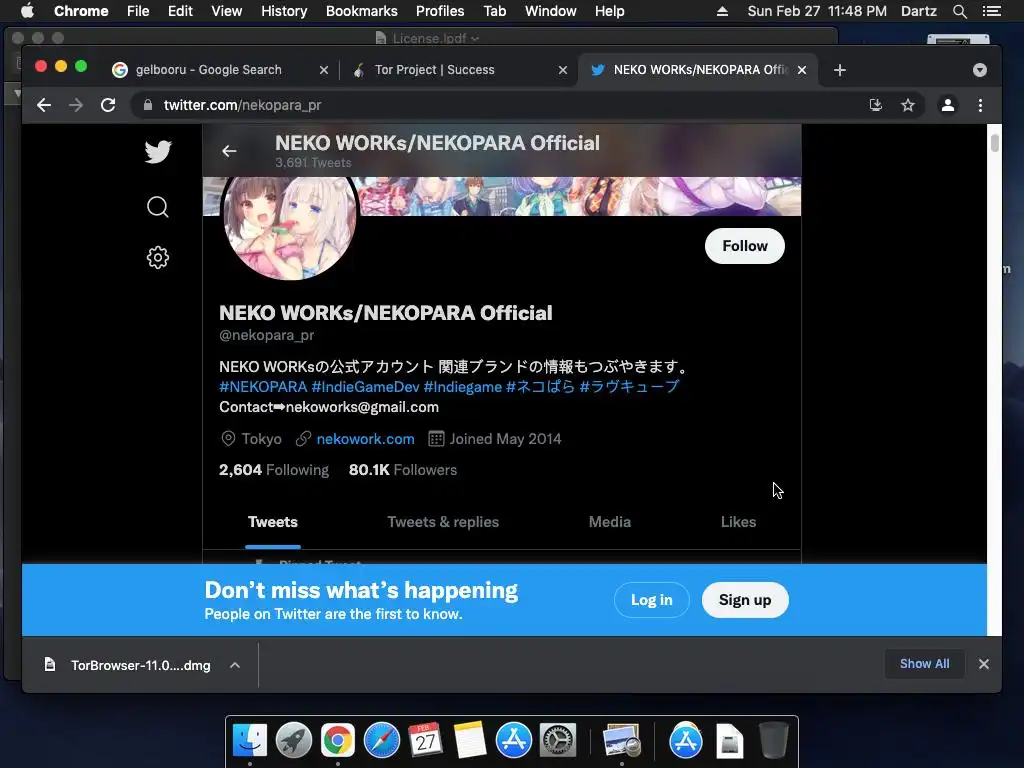Viewport: 1024px width, 768px height.
Task: Open Launchpad from the Dock
Action: (x=293, y=740)
